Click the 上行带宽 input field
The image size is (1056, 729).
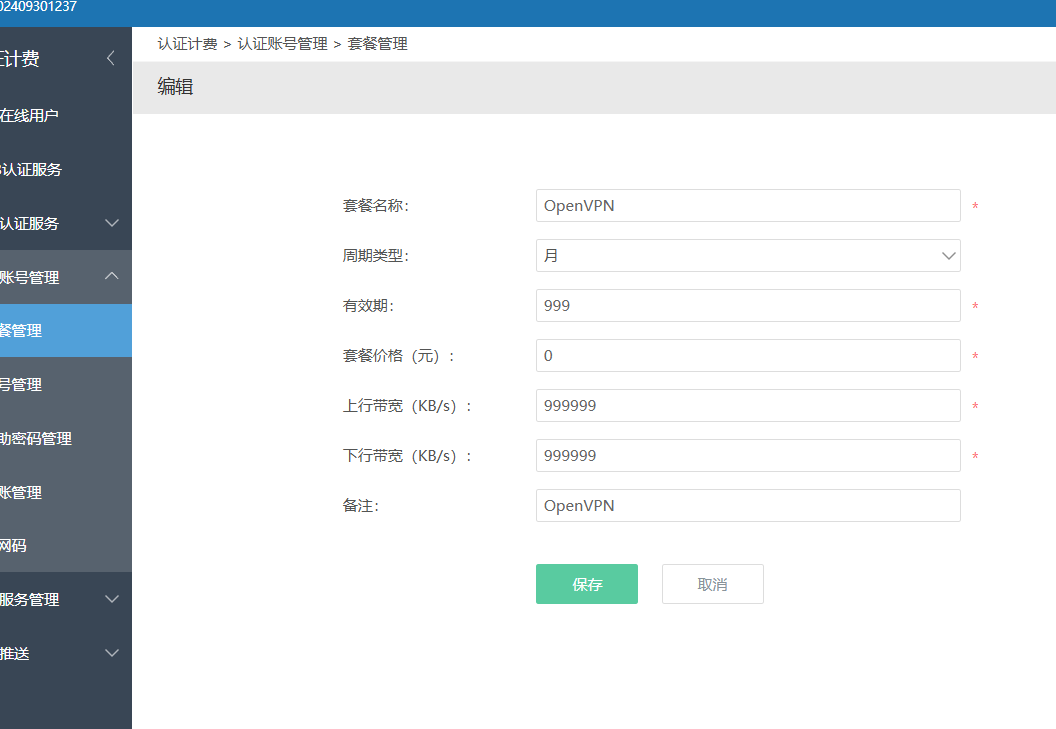click(x=748, y=406)
